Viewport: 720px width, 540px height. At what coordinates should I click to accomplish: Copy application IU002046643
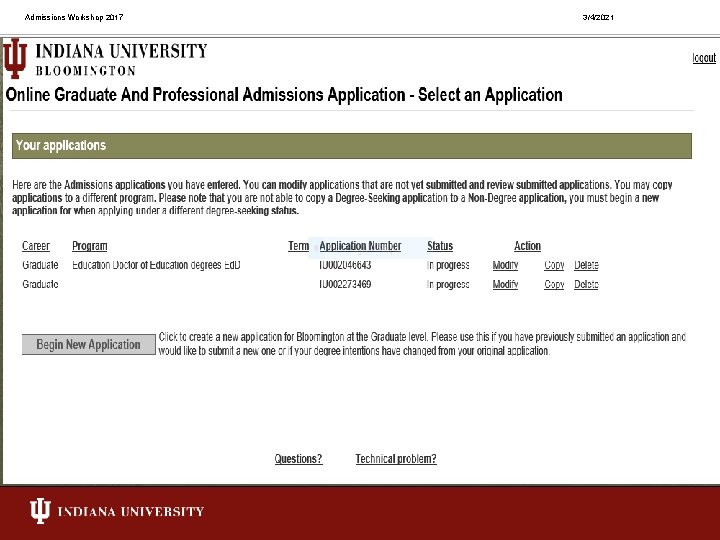[x=554, y=265]
